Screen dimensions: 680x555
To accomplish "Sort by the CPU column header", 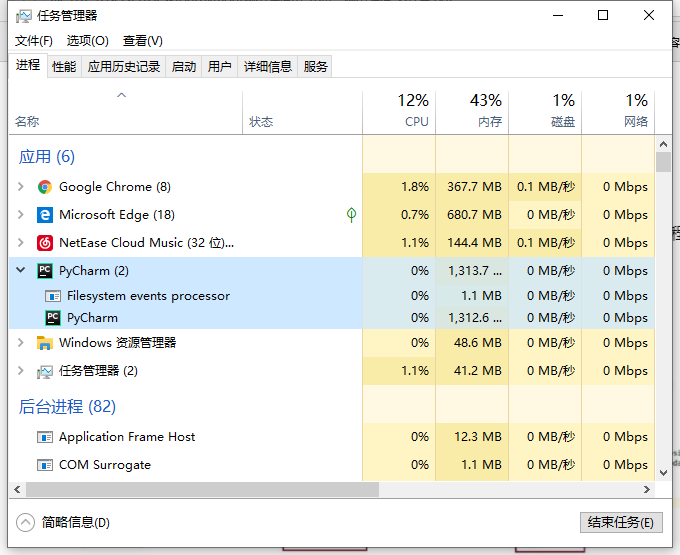I will [399, 112].
